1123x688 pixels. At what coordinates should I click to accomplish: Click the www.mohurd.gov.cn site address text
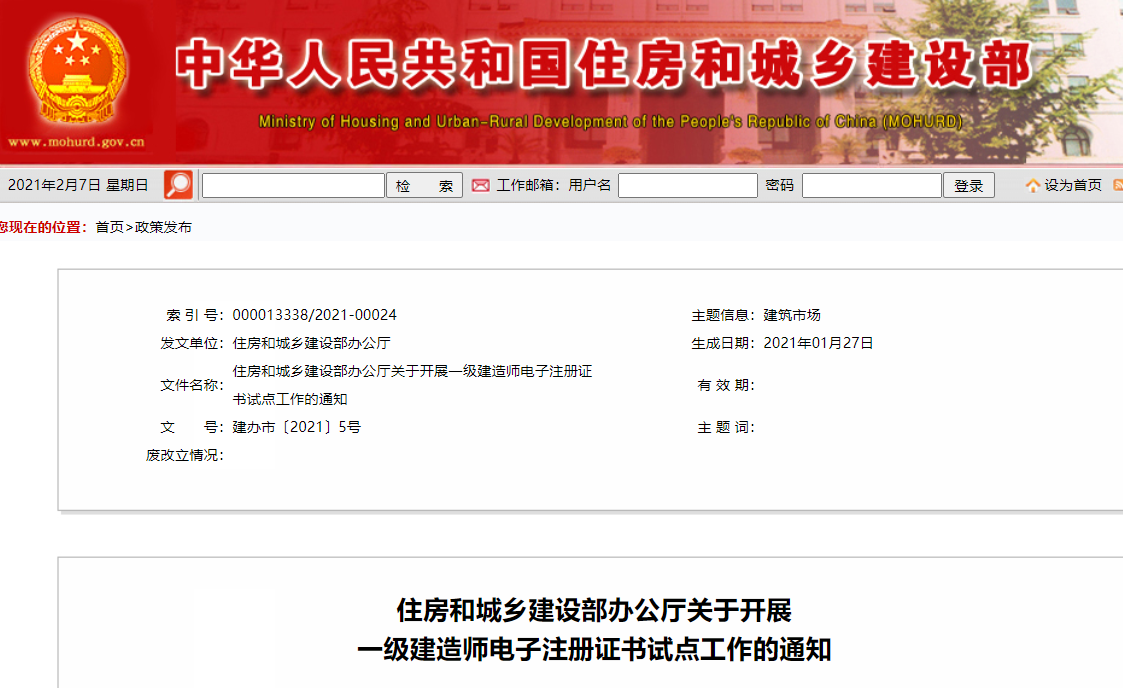click(76, 142)
